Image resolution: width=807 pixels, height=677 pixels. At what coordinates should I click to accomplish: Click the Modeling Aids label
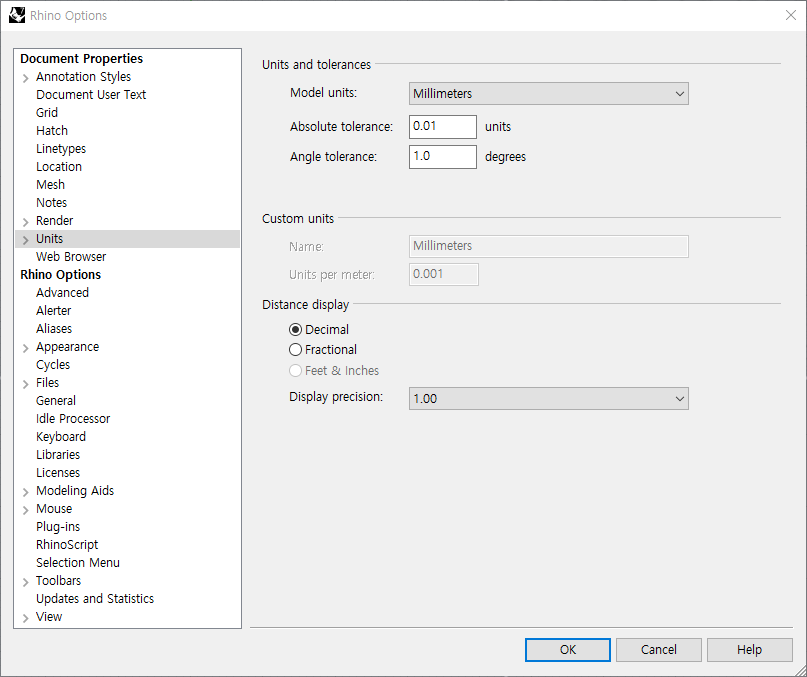click(75, 491)
